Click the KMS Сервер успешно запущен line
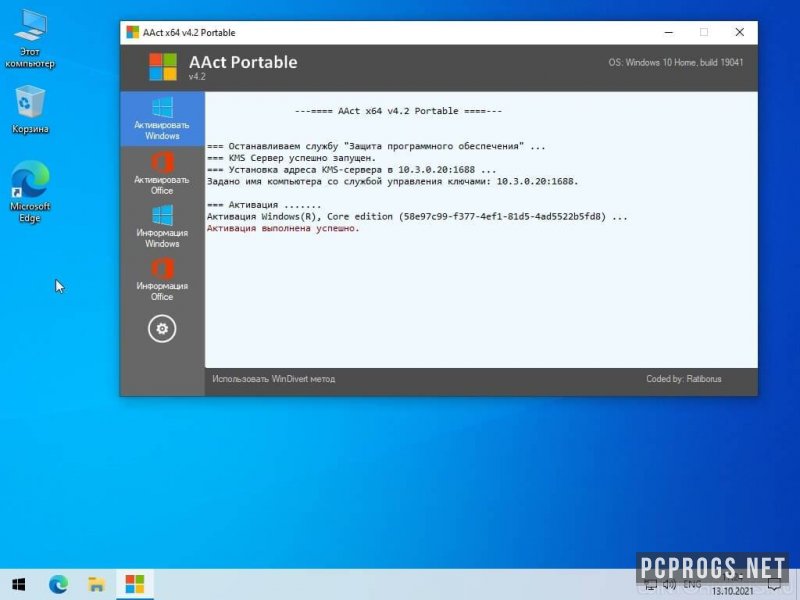 coord(291,158)
